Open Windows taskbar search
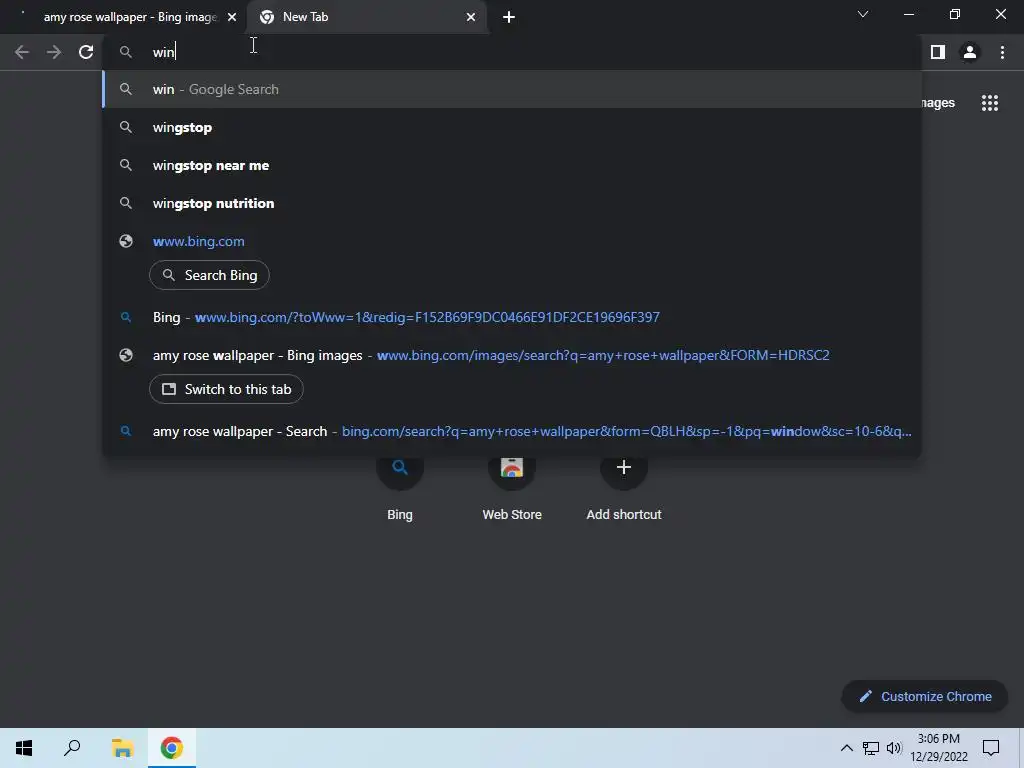The height and width of the screenshot is (768, 1024). pyautogui.click(x=72, y=748)
